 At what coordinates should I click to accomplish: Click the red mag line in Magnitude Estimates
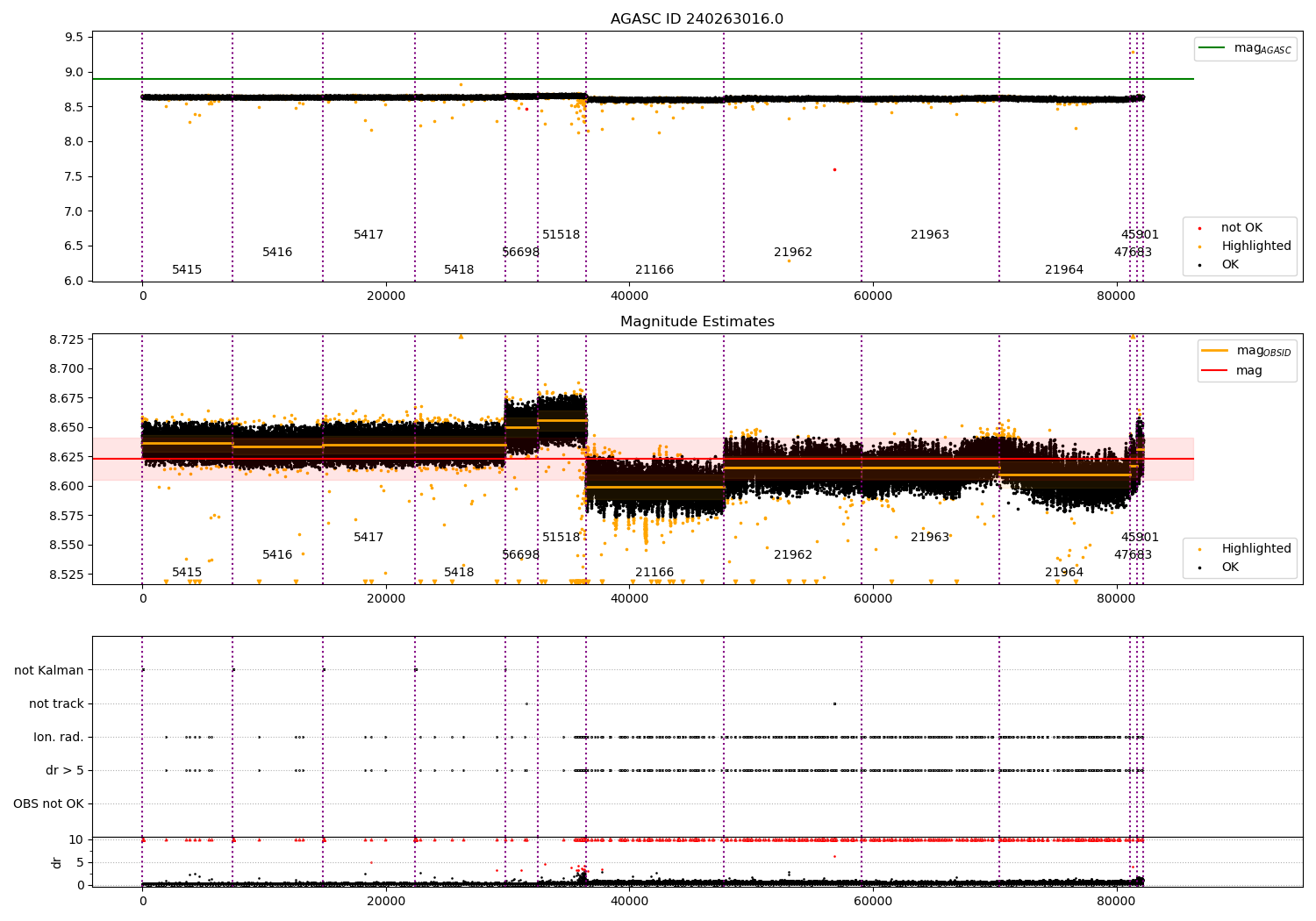pos(642,459)
